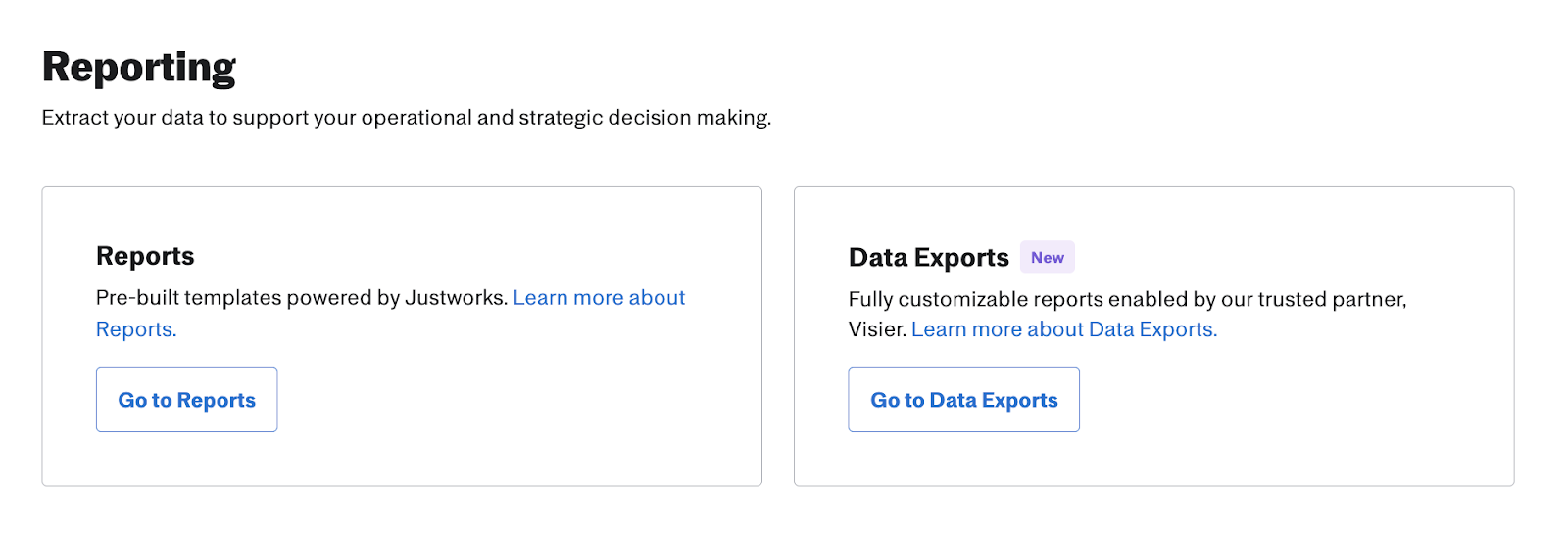The image size is (1568, 551).
Task: Click the Reports card title
Action: click(145, 256)
